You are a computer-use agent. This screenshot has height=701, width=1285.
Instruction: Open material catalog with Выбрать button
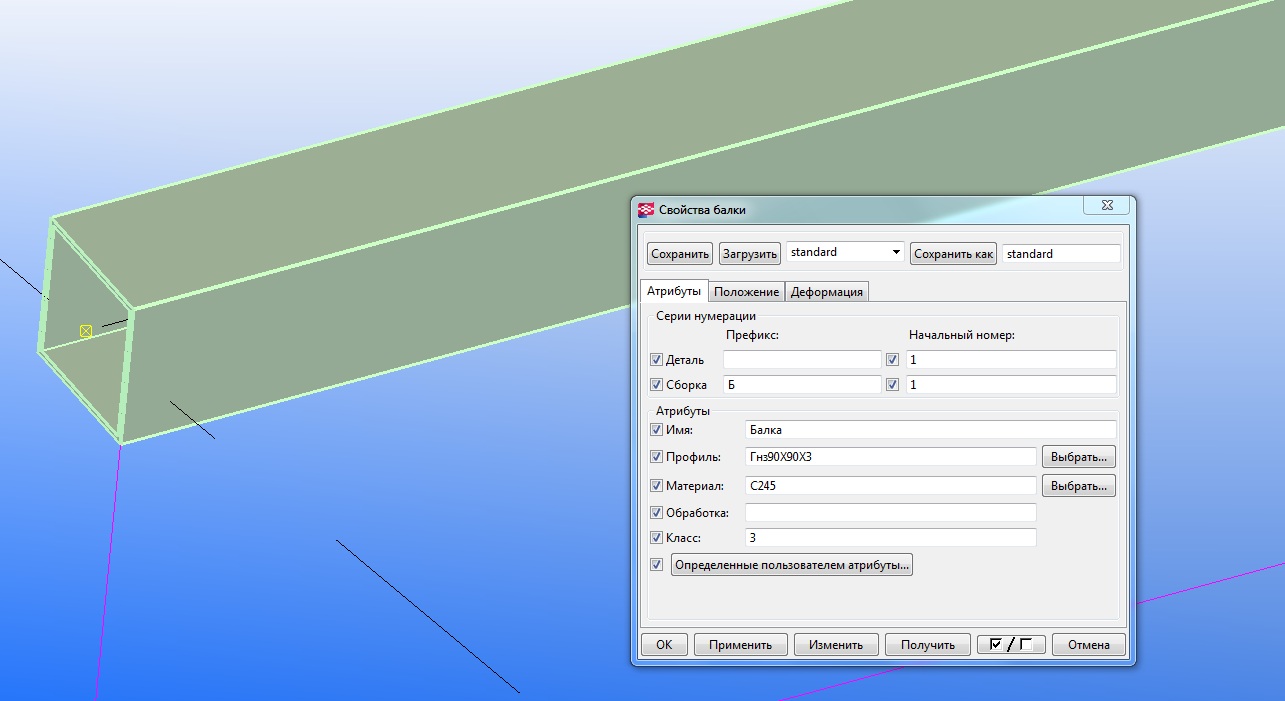click(1078, 486)
